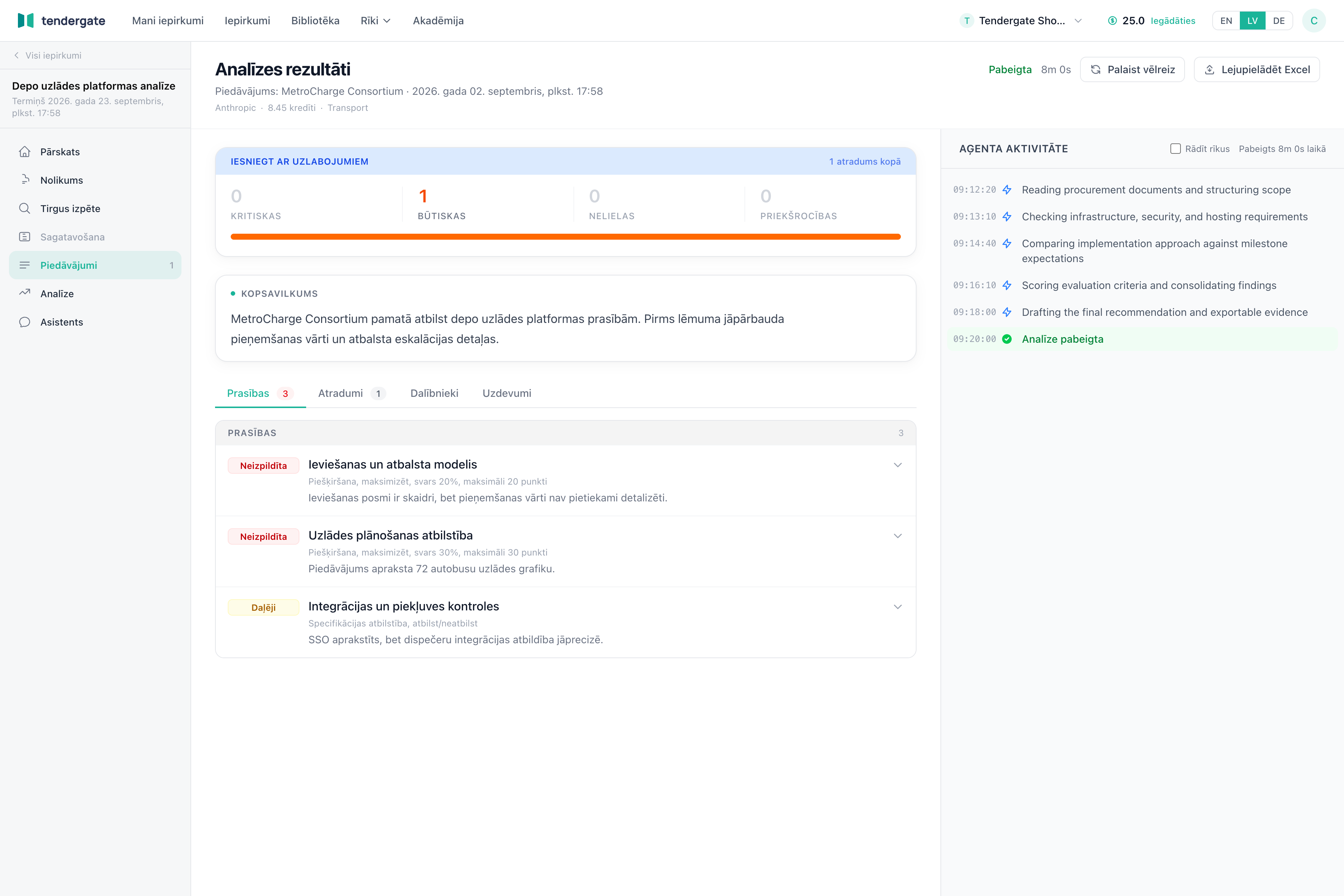Screen dimensions: 1344x896
Task: Open the Asistents sidebar item
Action: tap(96, 322)
